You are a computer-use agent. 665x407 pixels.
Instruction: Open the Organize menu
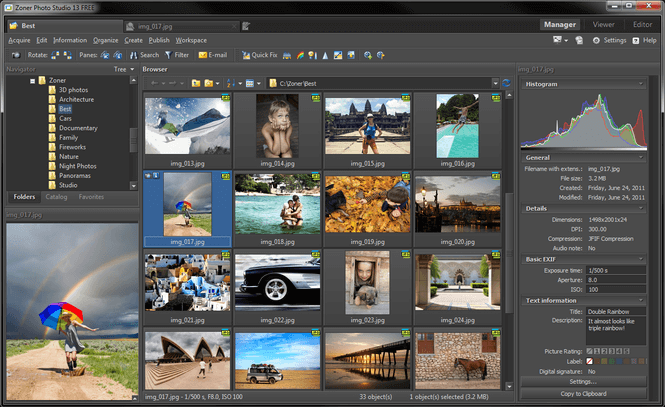(106, 40)
